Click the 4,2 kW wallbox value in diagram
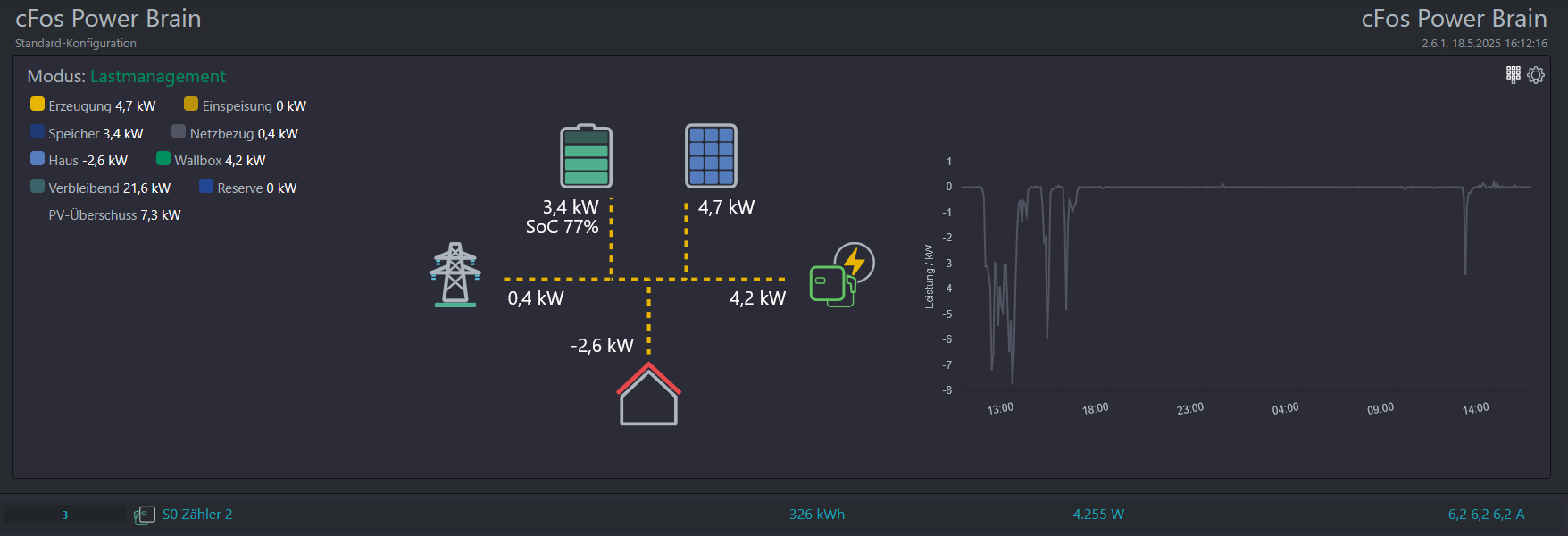This screenshot has width=1568, height=536. pyautogui.click(x=757, y=298)
